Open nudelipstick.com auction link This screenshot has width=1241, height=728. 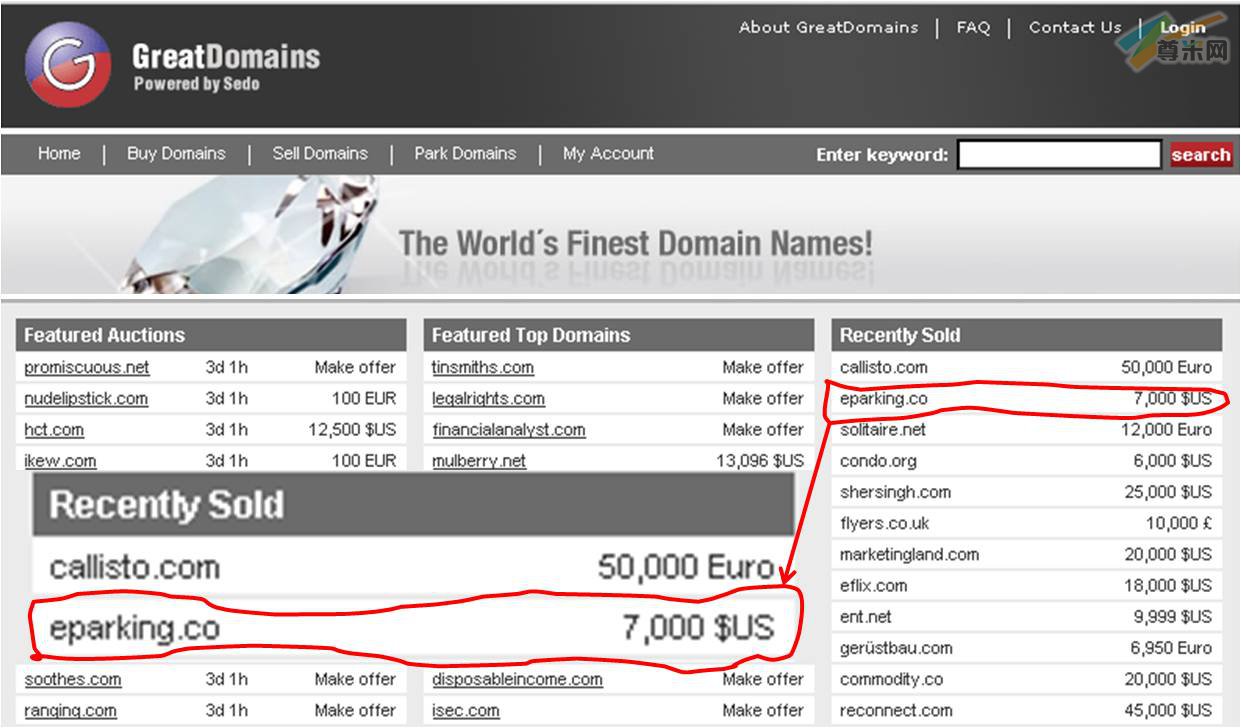pyautogui.click(x=86, y=399)
